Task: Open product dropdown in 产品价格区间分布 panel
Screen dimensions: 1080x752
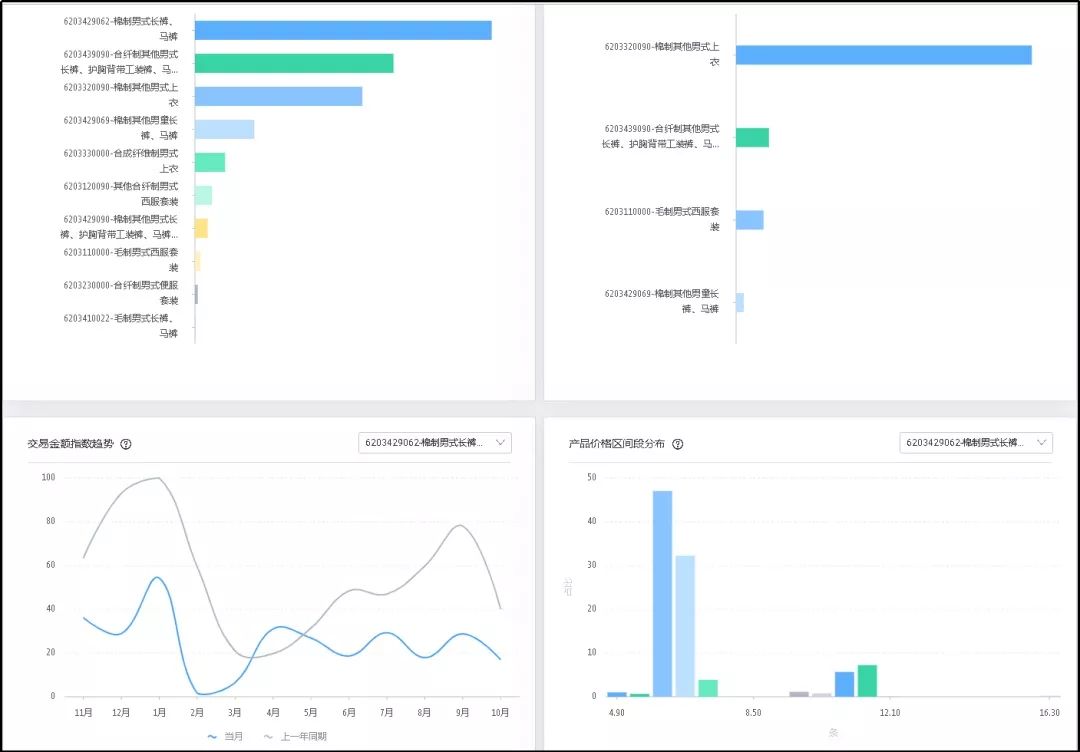Action: click(975, 443)
